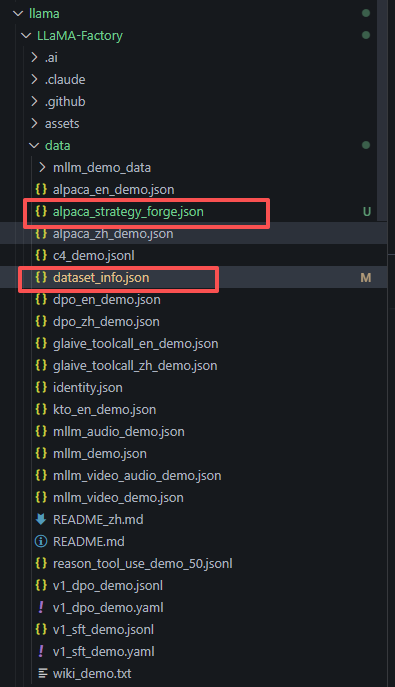Click the git status dot on LLaMA-Factory folder
Screen dimensions: 395x687
[366, 35]
